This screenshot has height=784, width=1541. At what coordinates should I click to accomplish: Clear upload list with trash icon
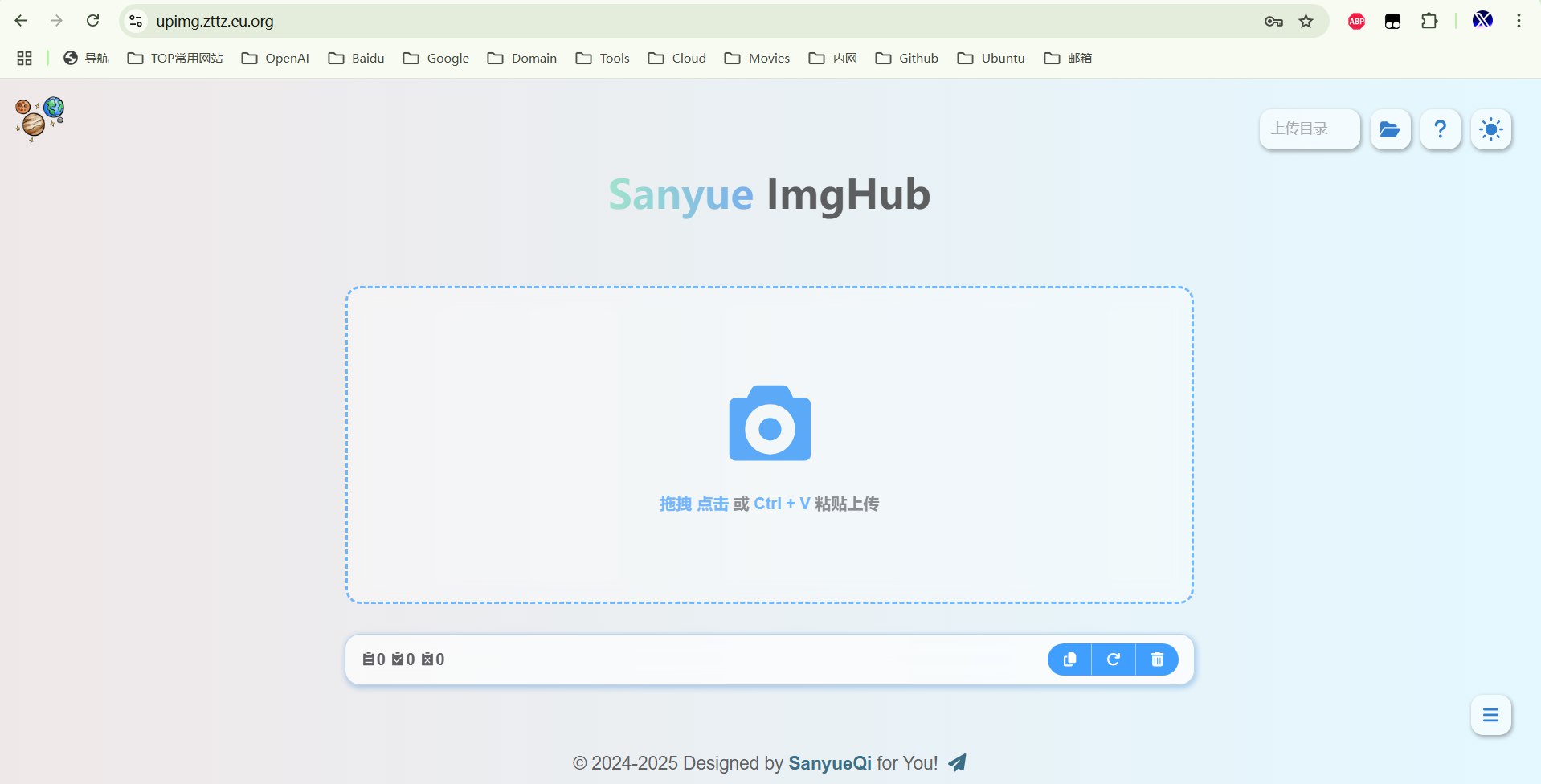tap(1157, 659)
